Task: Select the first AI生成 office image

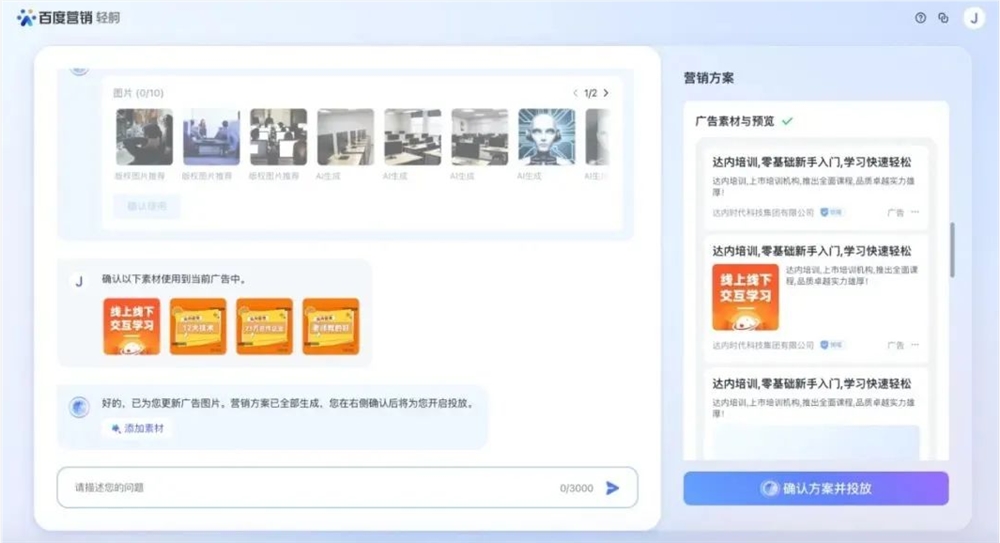Action: [x=345, y=137]
